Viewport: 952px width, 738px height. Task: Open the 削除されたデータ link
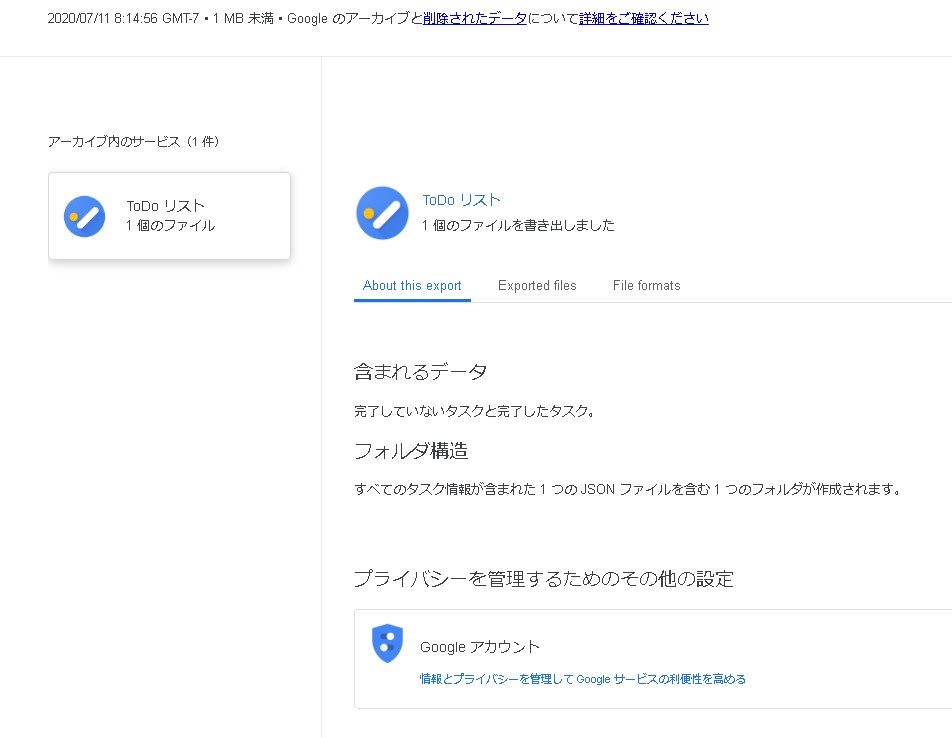(475, 18)
